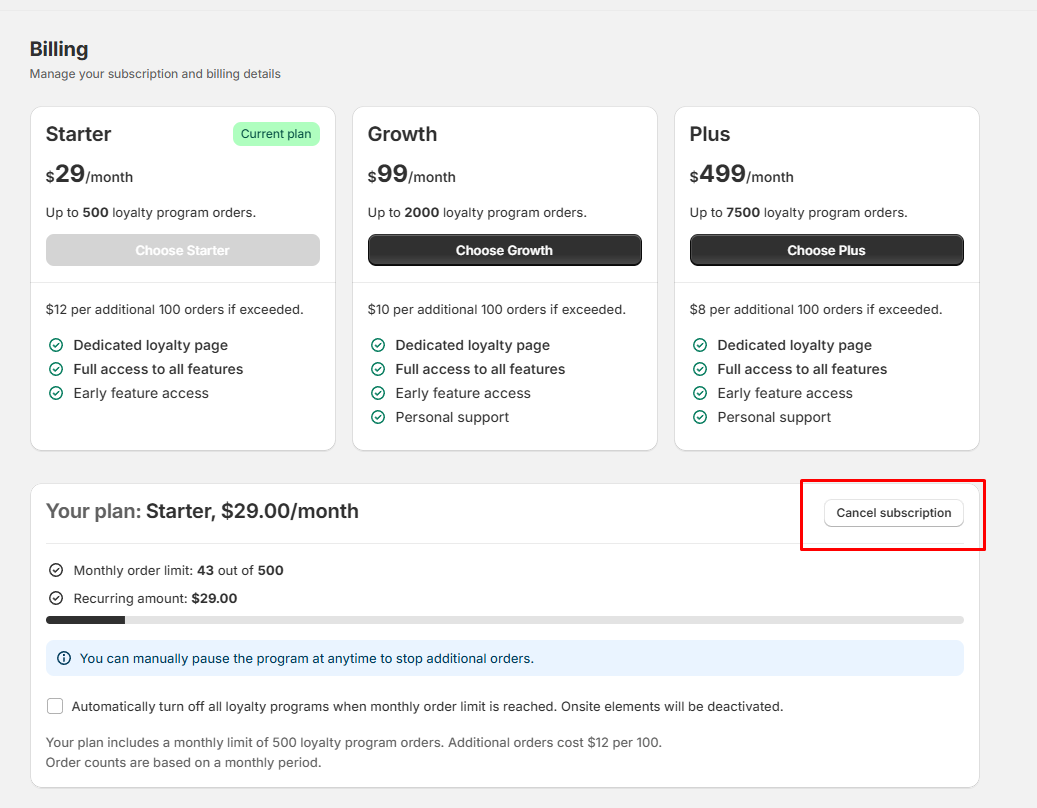Image resolution: width=1037 pixels, height=808 pixels.
Task: Click Starter's Early feature access check icon
Action: tap(56, 393)
